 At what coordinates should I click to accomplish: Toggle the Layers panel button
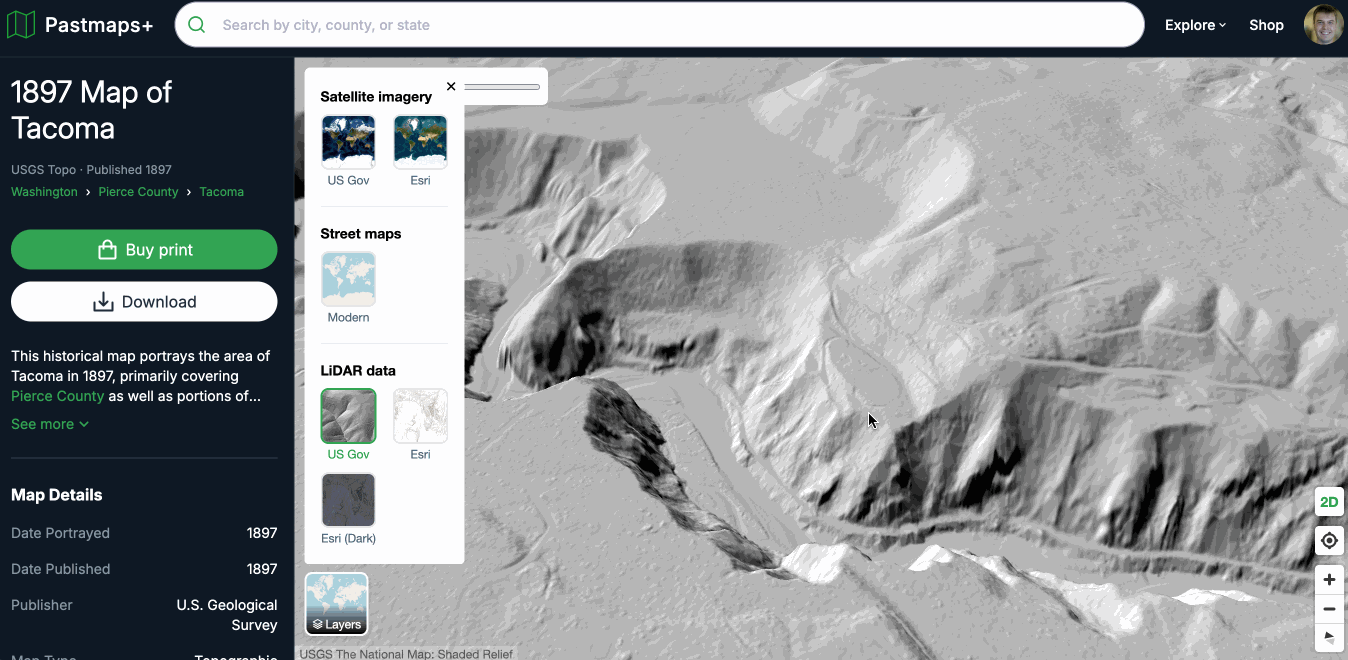coord(337,604)
